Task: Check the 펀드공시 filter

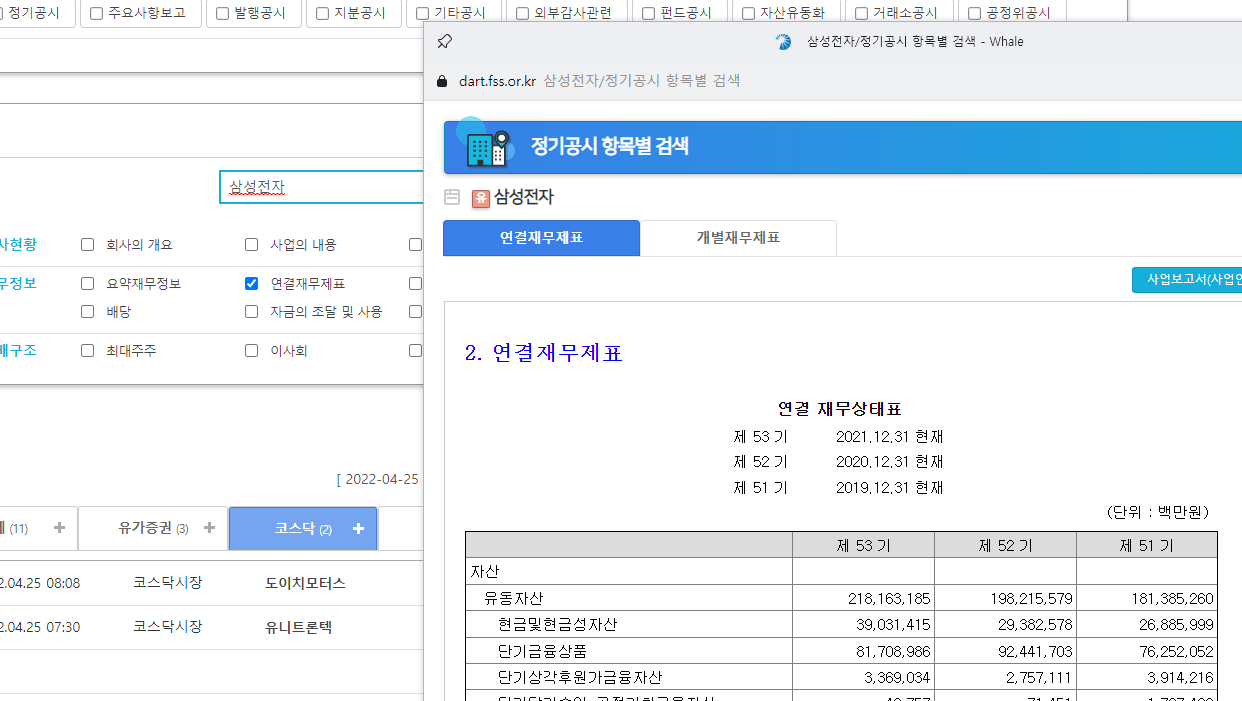Action: (x=648, y=14)
